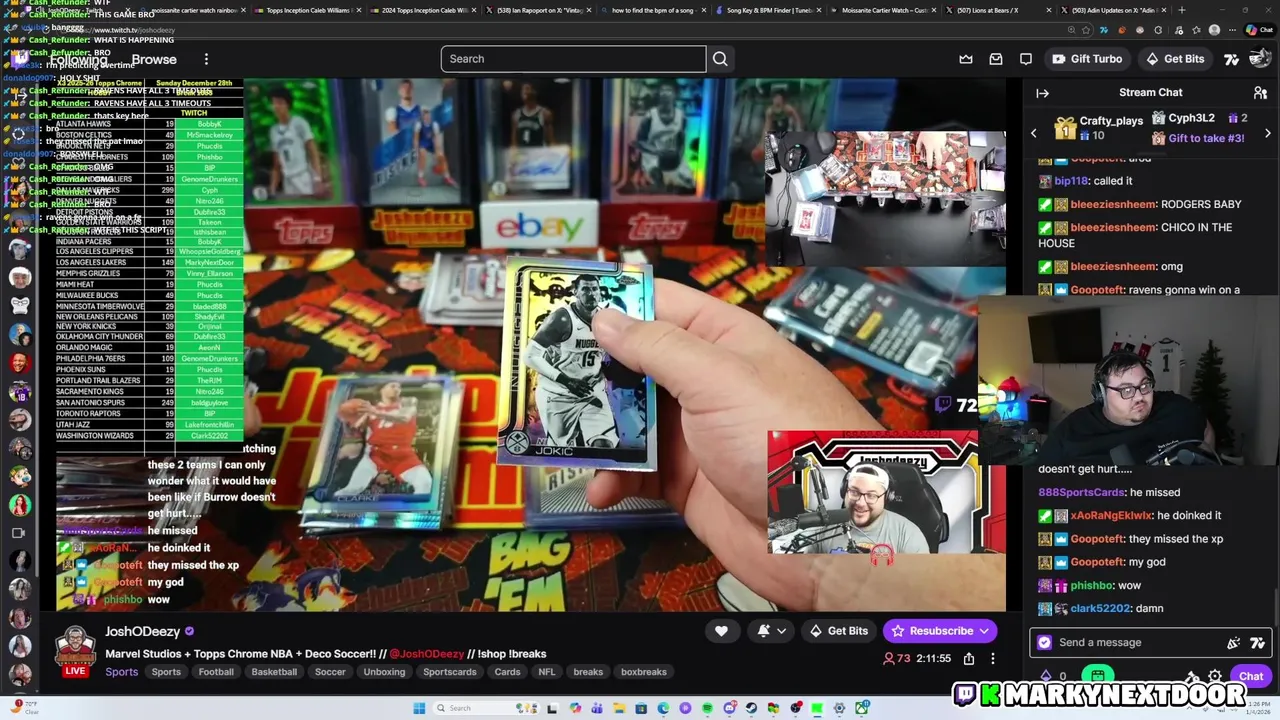The image size is (1280, 720).
Task: Select the Soccer tag
Action: point(330,672)
